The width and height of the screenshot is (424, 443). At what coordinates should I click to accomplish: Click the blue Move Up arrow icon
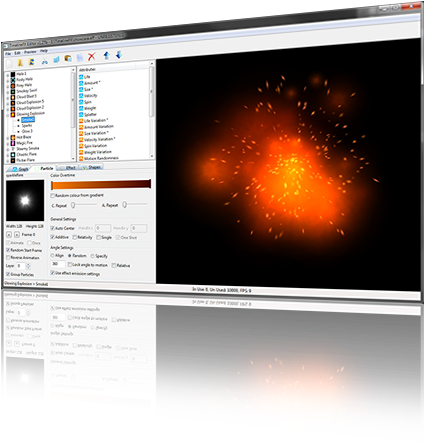coord(107,55)
